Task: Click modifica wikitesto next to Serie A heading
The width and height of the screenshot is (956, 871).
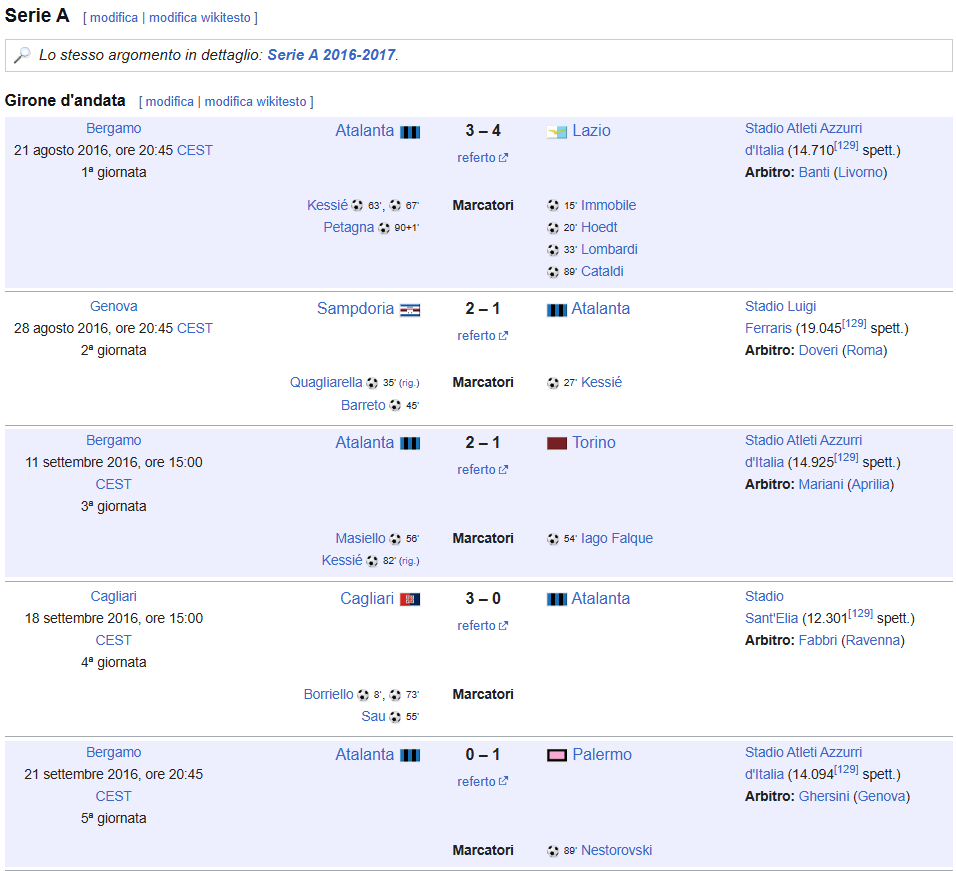Action: [200, 18]
